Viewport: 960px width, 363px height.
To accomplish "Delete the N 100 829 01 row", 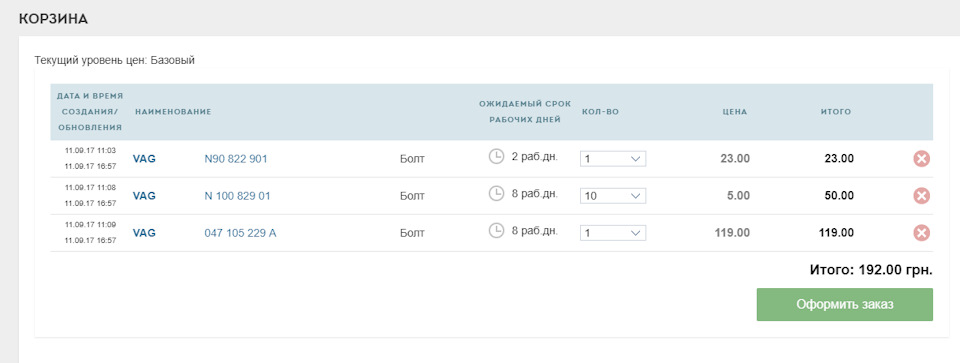I will [x=921, y=196].
